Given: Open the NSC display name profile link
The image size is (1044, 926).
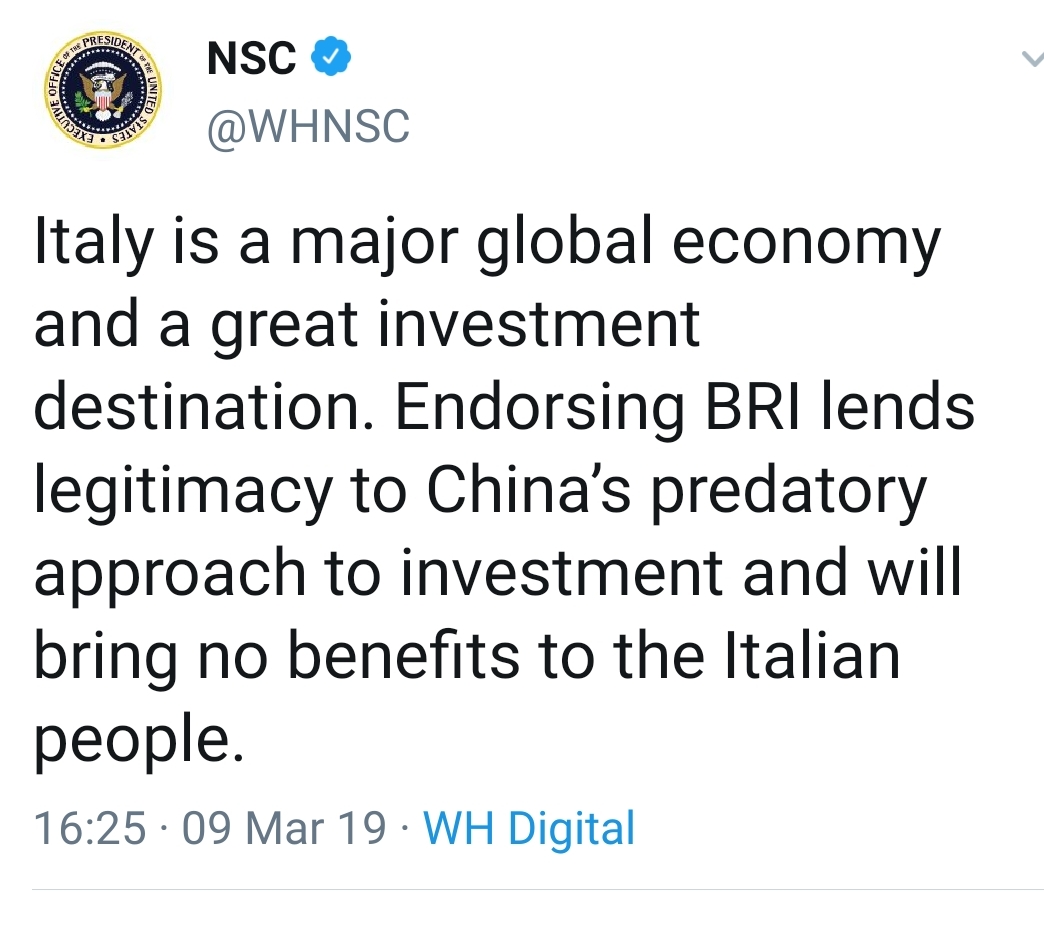Looking at the screenshot, I should point(251,59).
